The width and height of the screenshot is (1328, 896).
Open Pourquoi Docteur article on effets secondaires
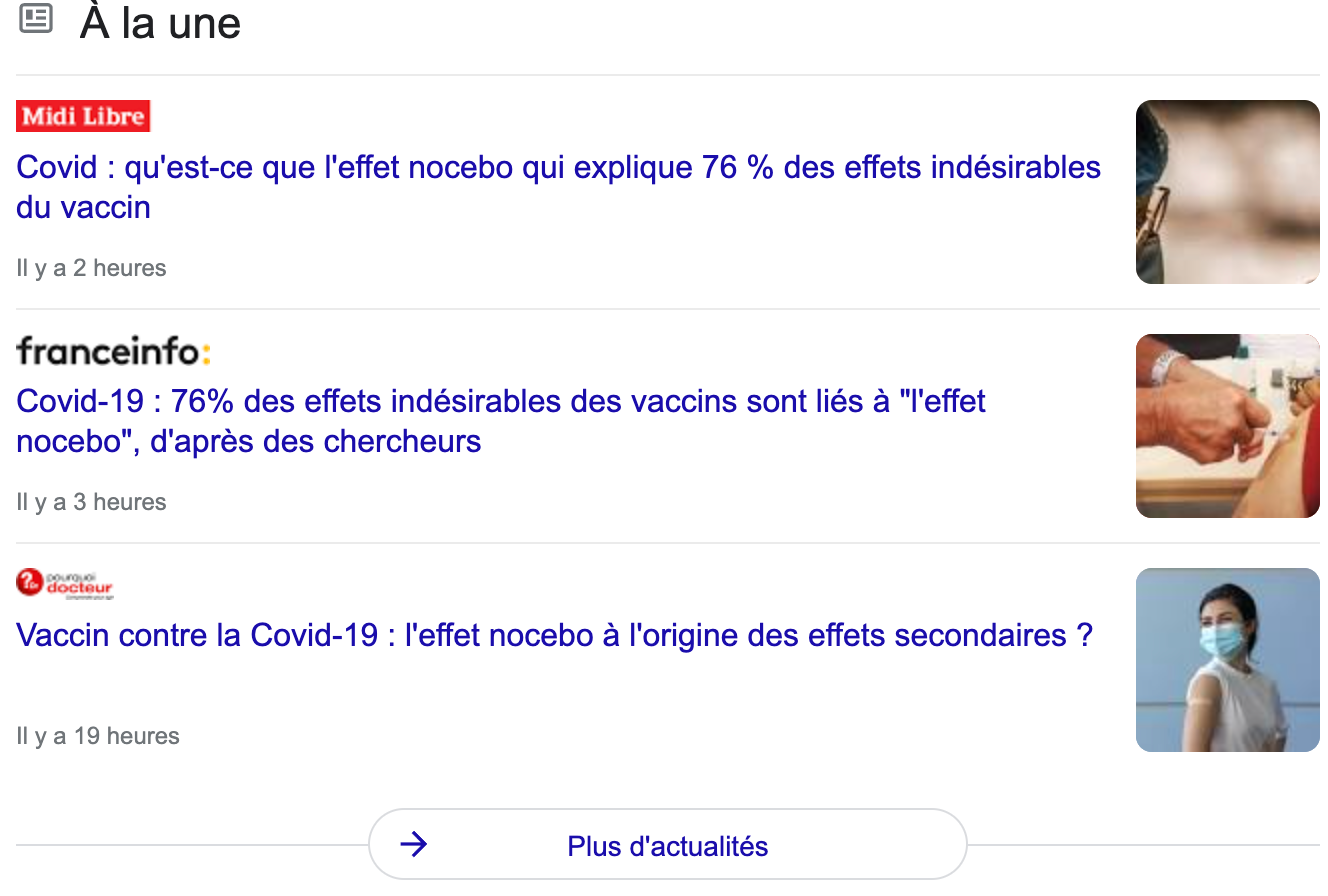pyautogui.click(x=554, y=635)
